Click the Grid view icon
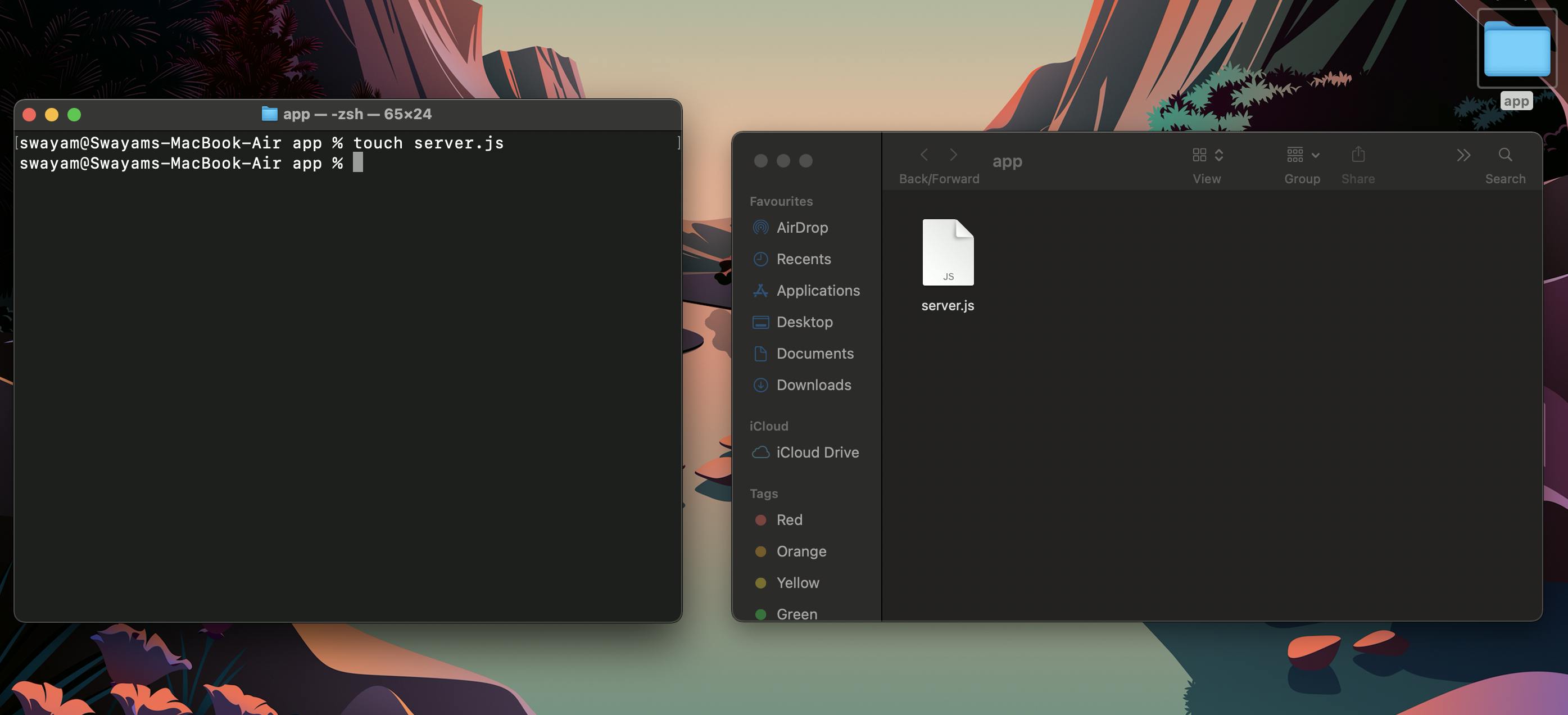 pyautogui.click(x=1199, y=157)
